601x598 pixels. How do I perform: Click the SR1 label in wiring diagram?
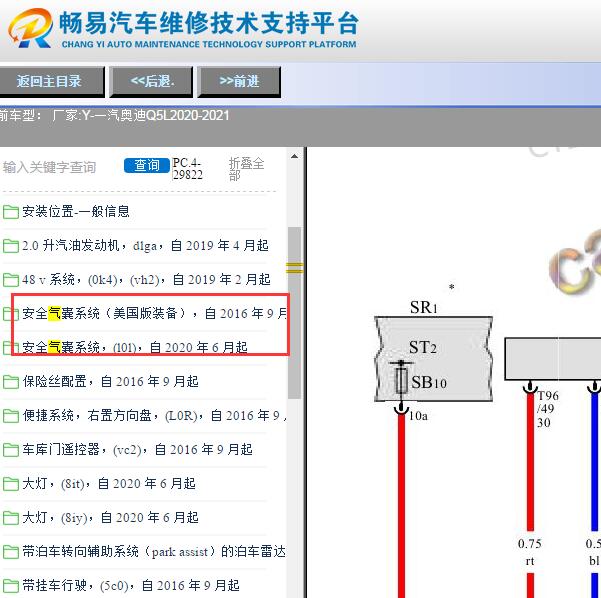tap(424, 307)
